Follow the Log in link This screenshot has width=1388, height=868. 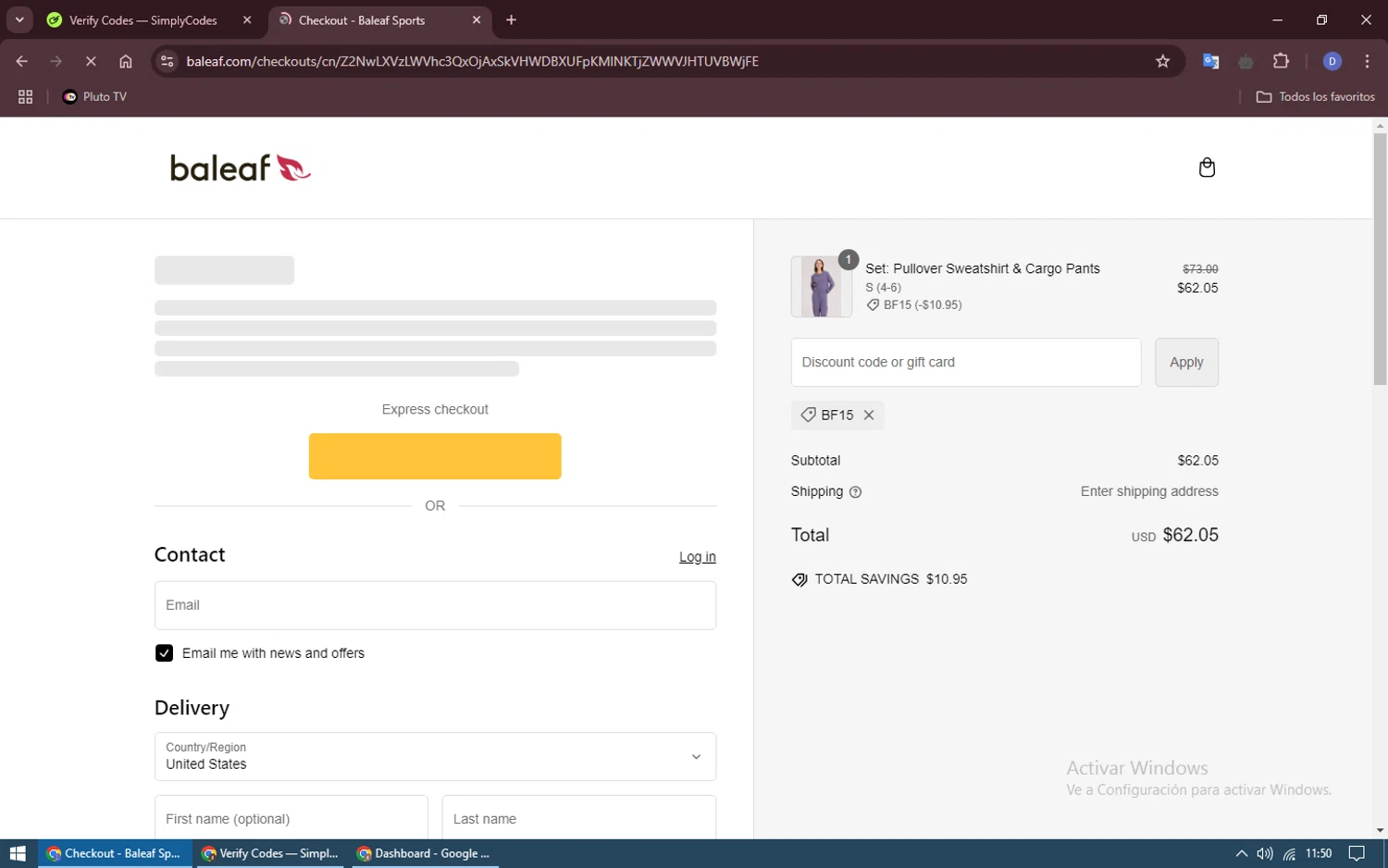pos(698,557)
